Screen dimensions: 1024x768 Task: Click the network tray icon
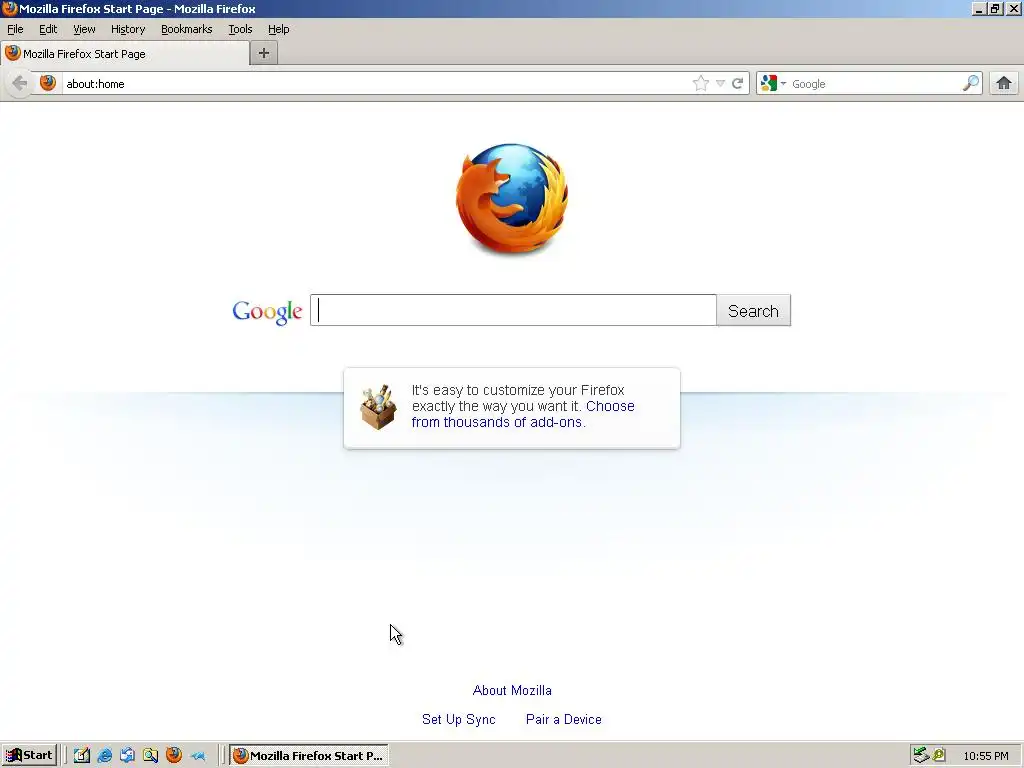[921, 755]
